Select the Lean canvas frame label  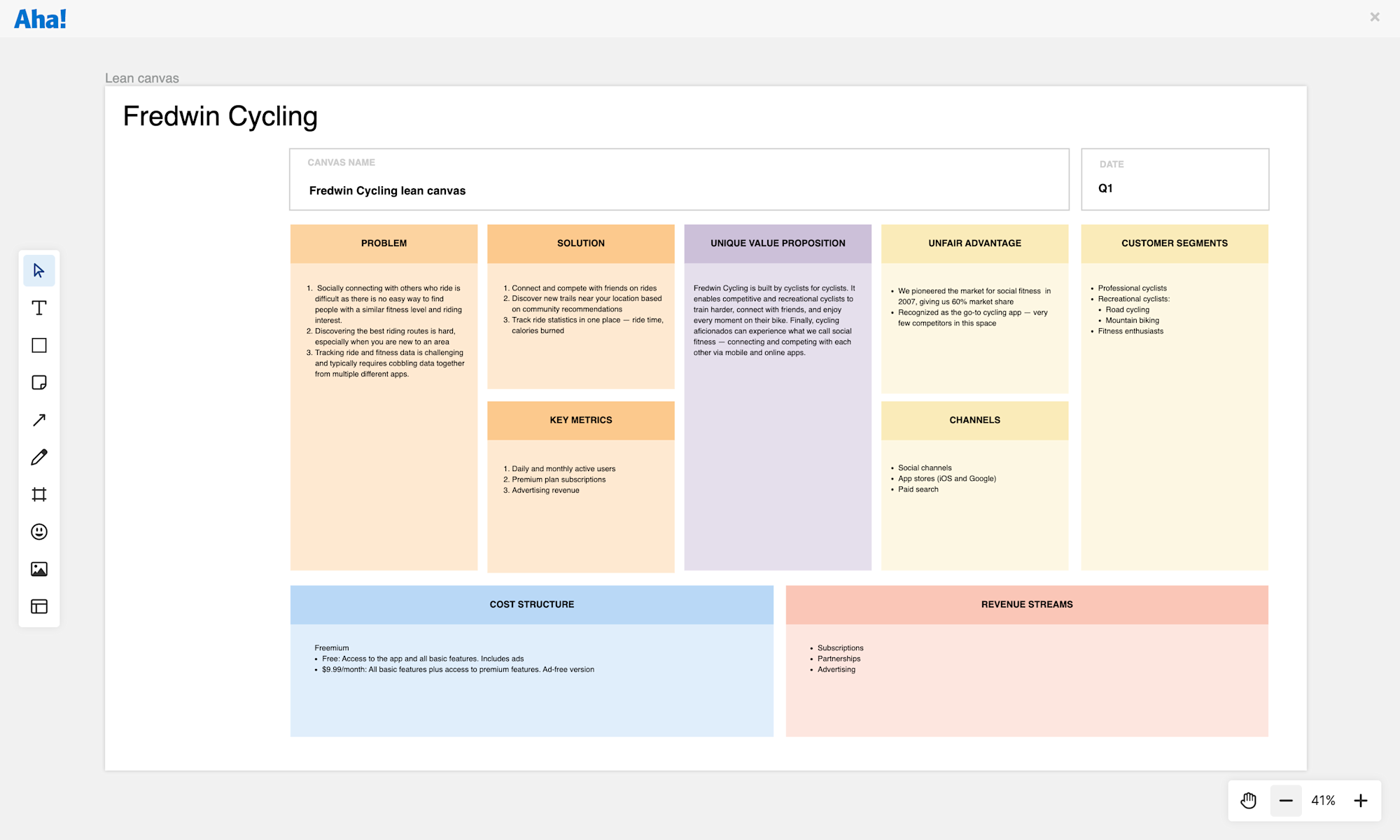[142, 78]
